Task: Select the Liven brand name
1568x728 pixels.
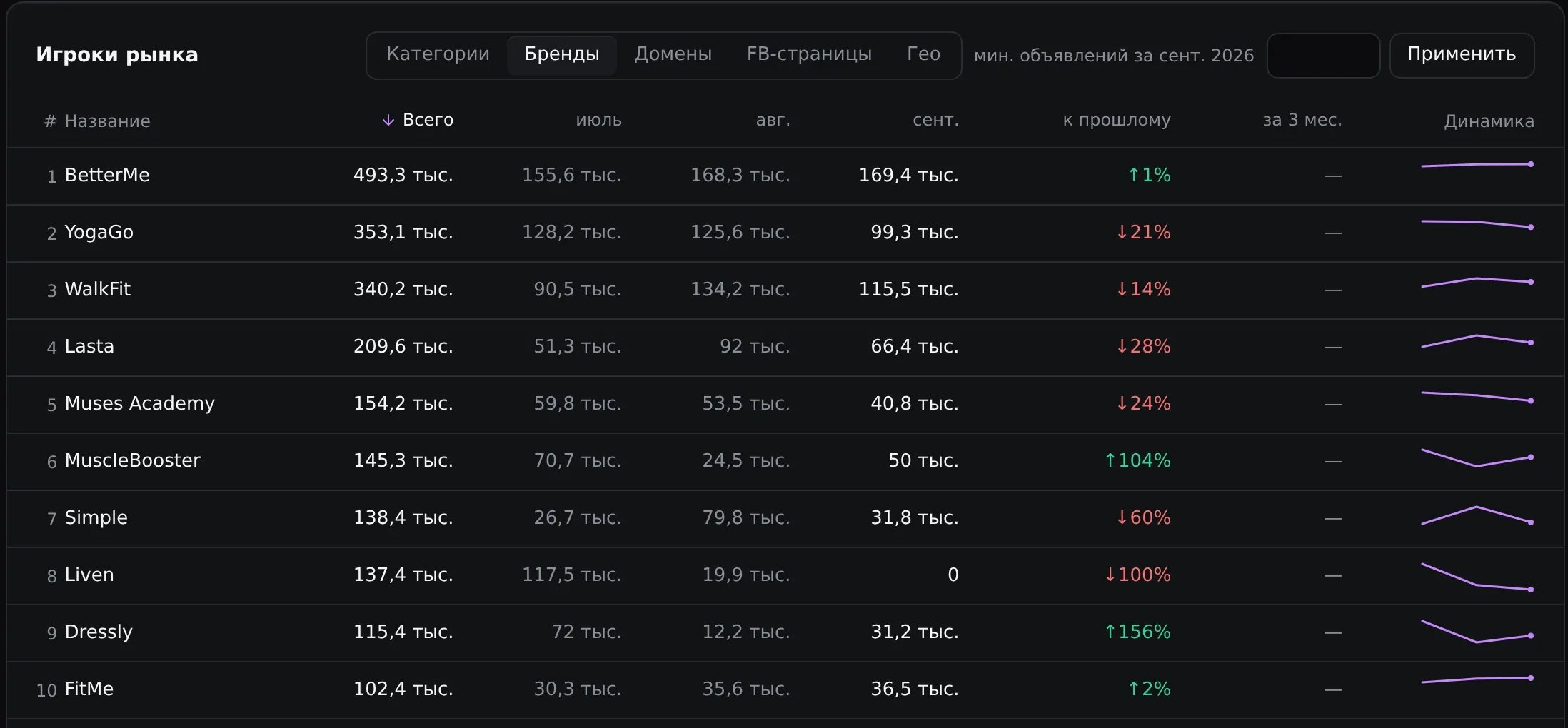Action: click(89, 575)
